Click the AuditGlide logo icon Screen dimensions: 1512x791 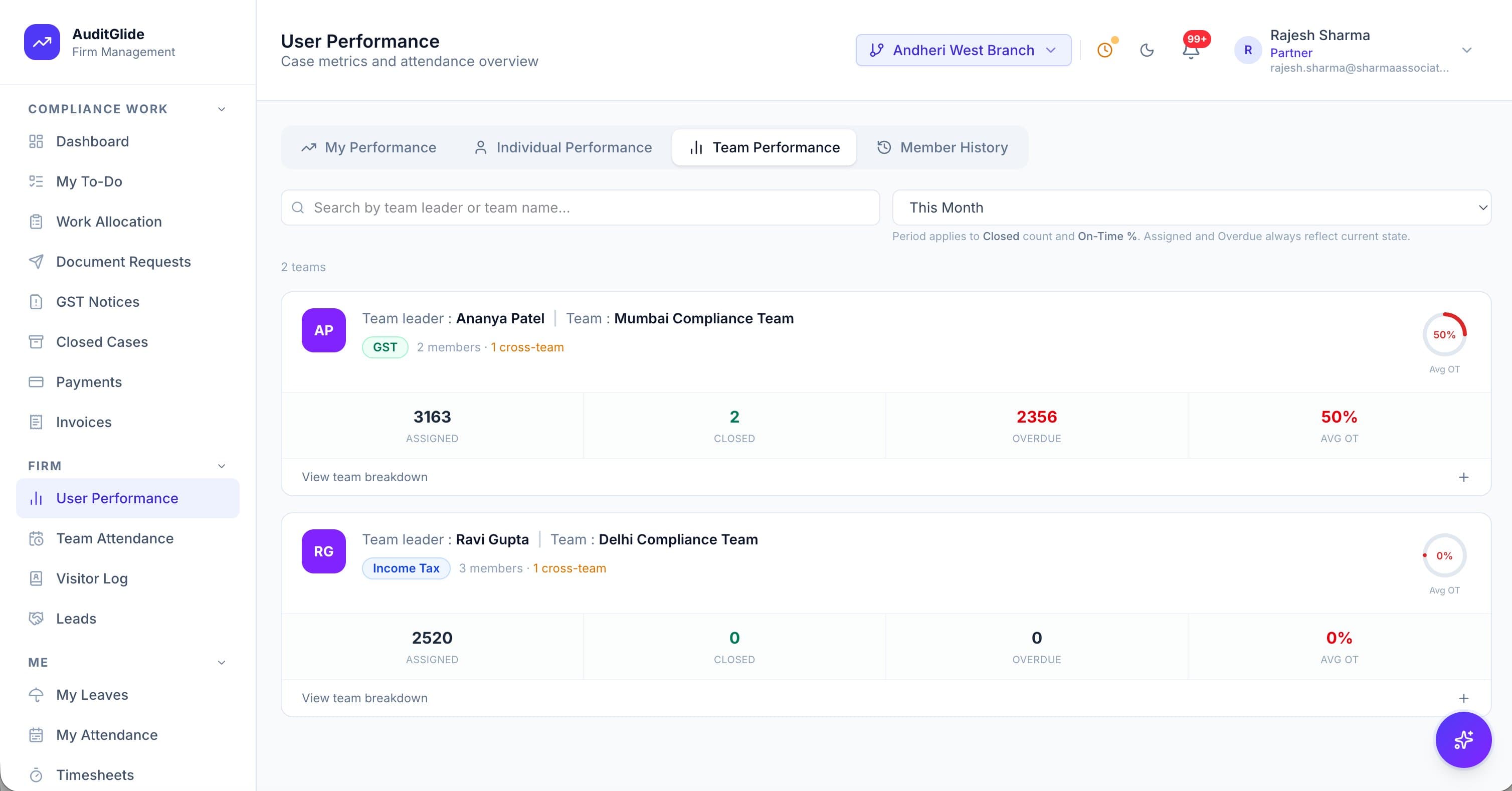[x=42, y=42]
